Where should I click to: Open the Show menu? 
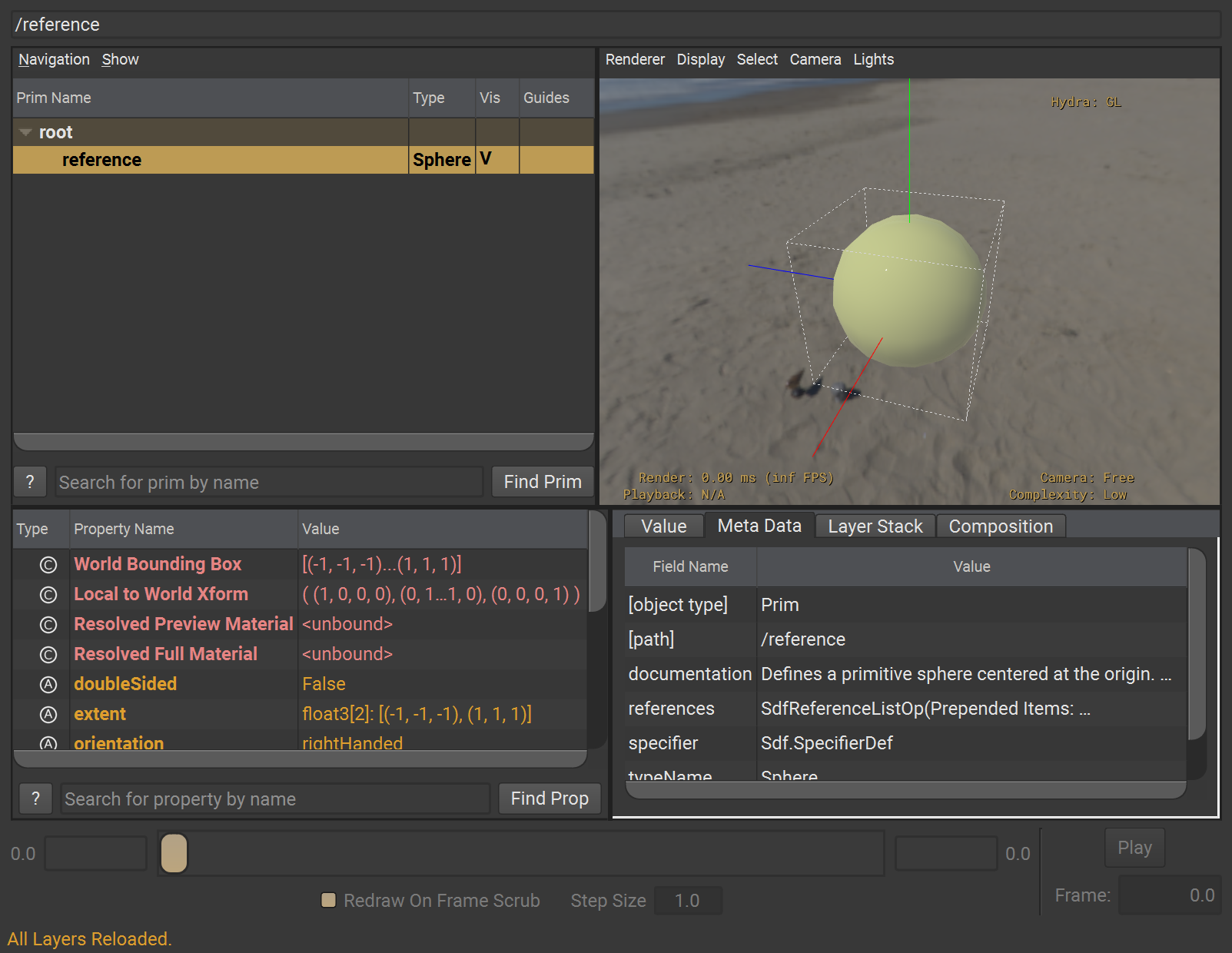click(x=121, y=60)
